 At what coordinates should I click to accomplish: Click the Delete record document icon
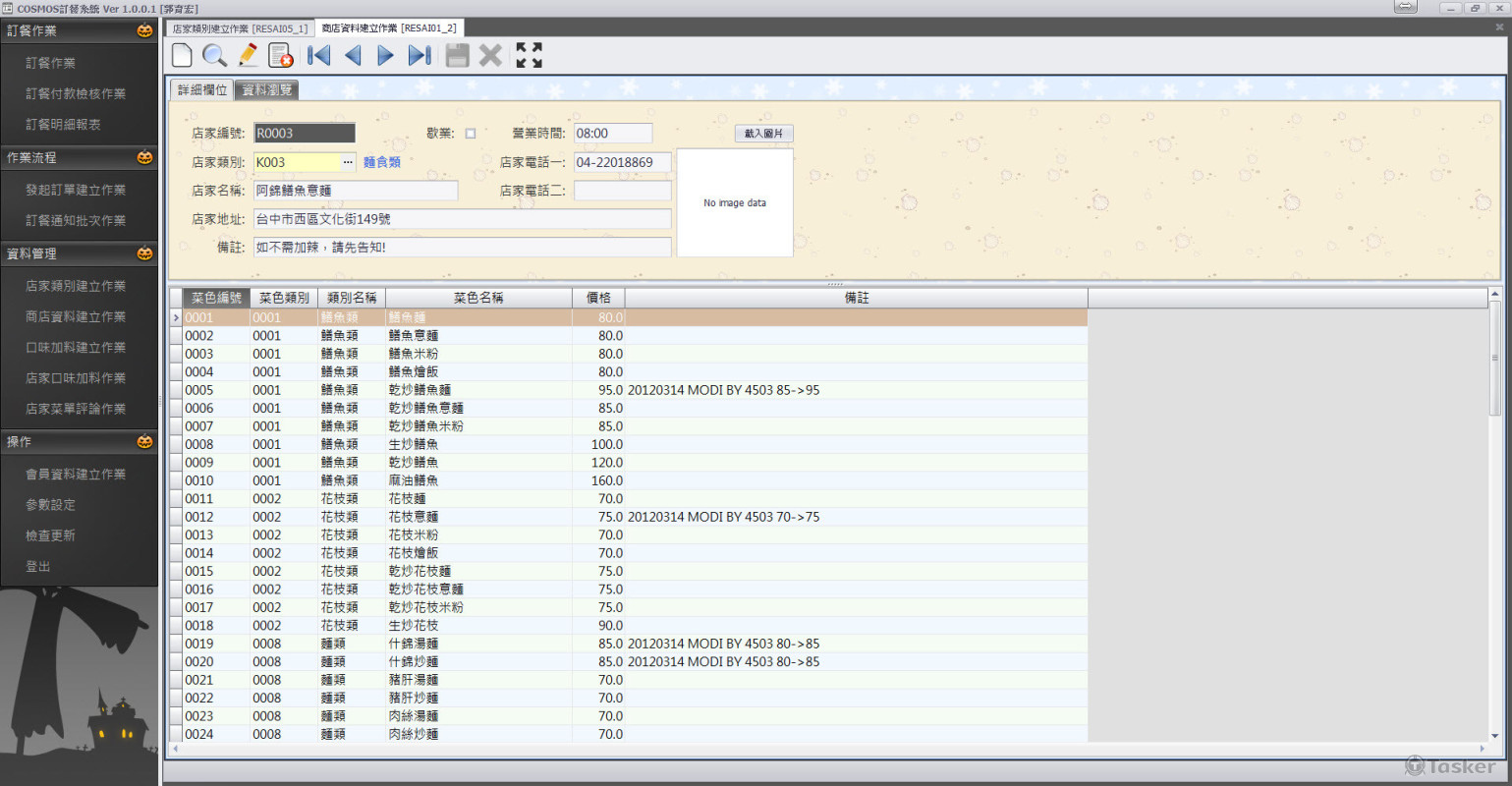point(281,55)
